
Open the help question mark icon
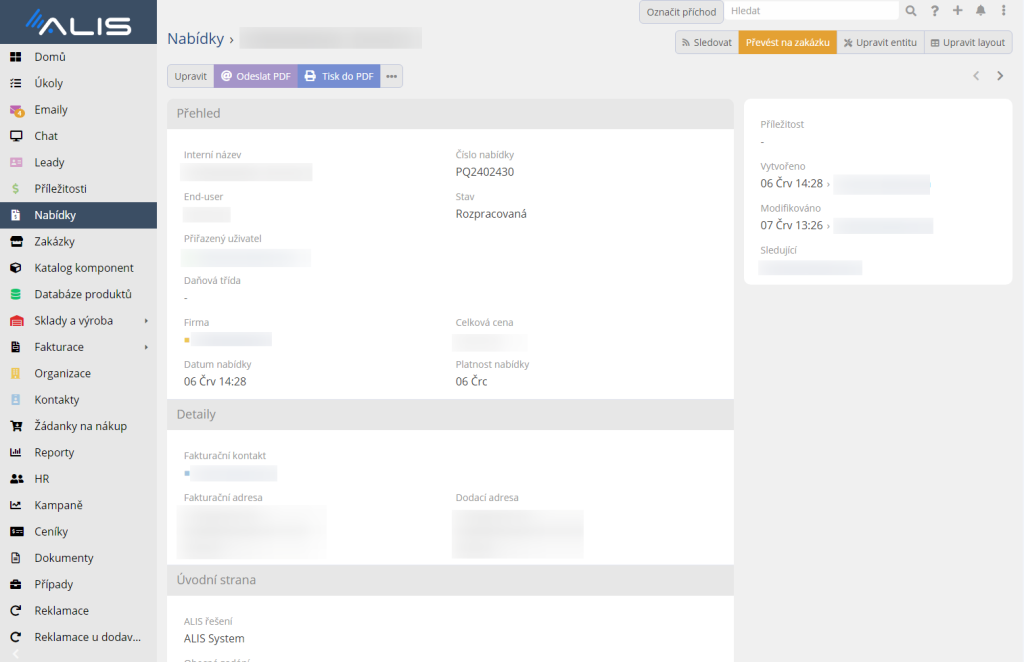[934, 11]
